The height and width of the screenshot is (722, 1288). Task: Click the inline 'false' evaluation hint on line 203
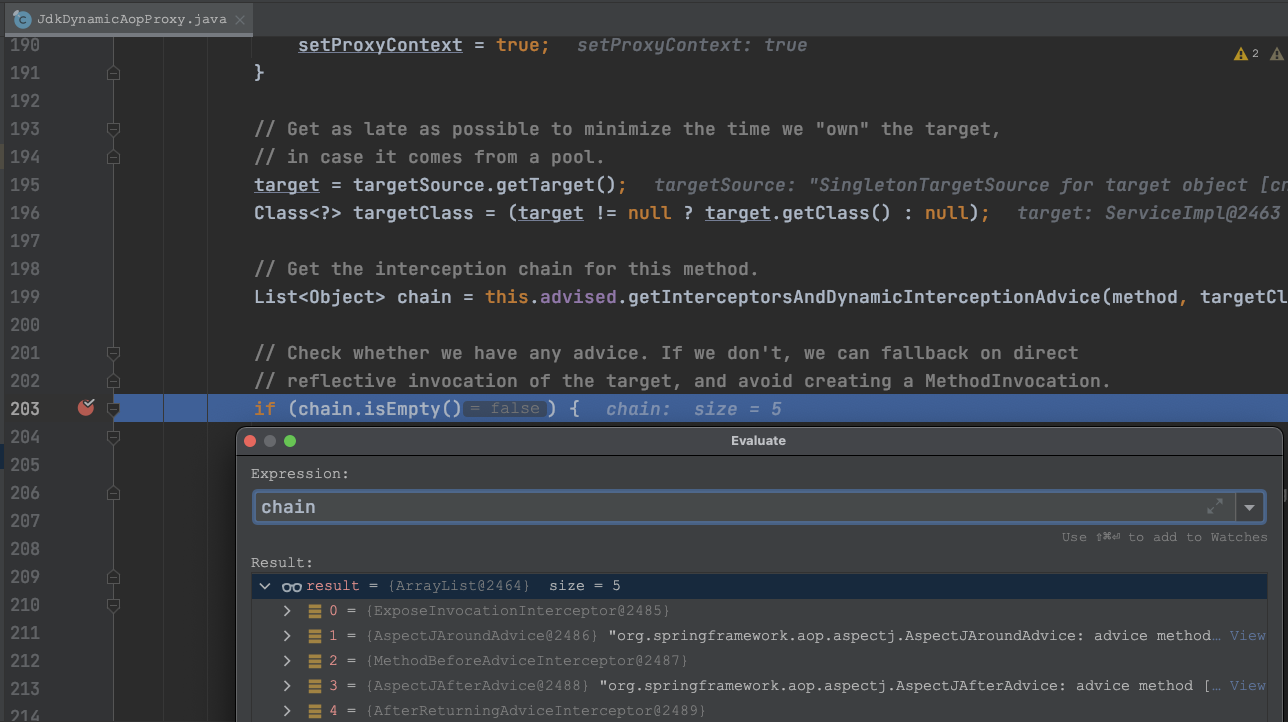point(504,409)
